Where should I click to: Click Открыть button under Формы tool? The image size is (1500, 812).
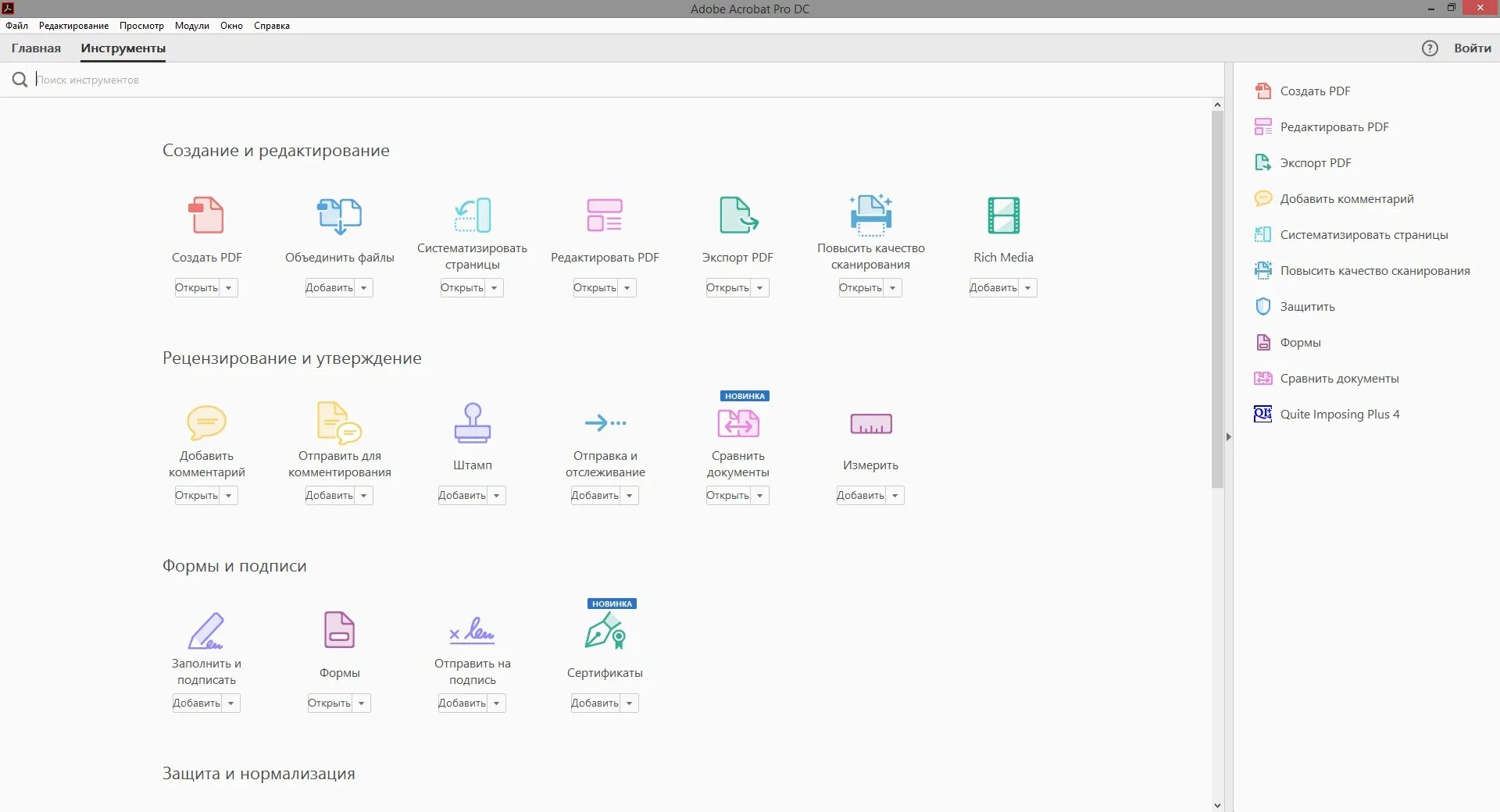click(x=330, y=703)
